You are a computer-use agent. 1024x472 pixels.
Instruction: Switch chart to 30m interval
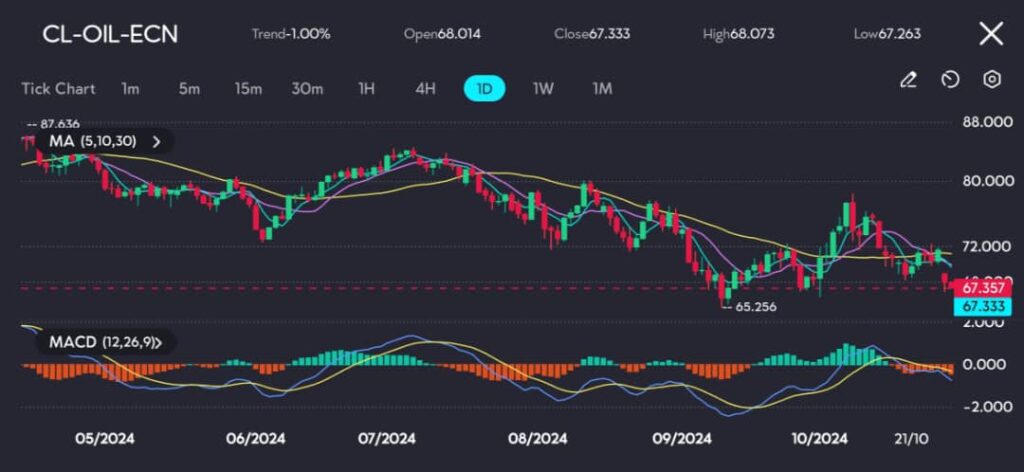click(307, 88)
